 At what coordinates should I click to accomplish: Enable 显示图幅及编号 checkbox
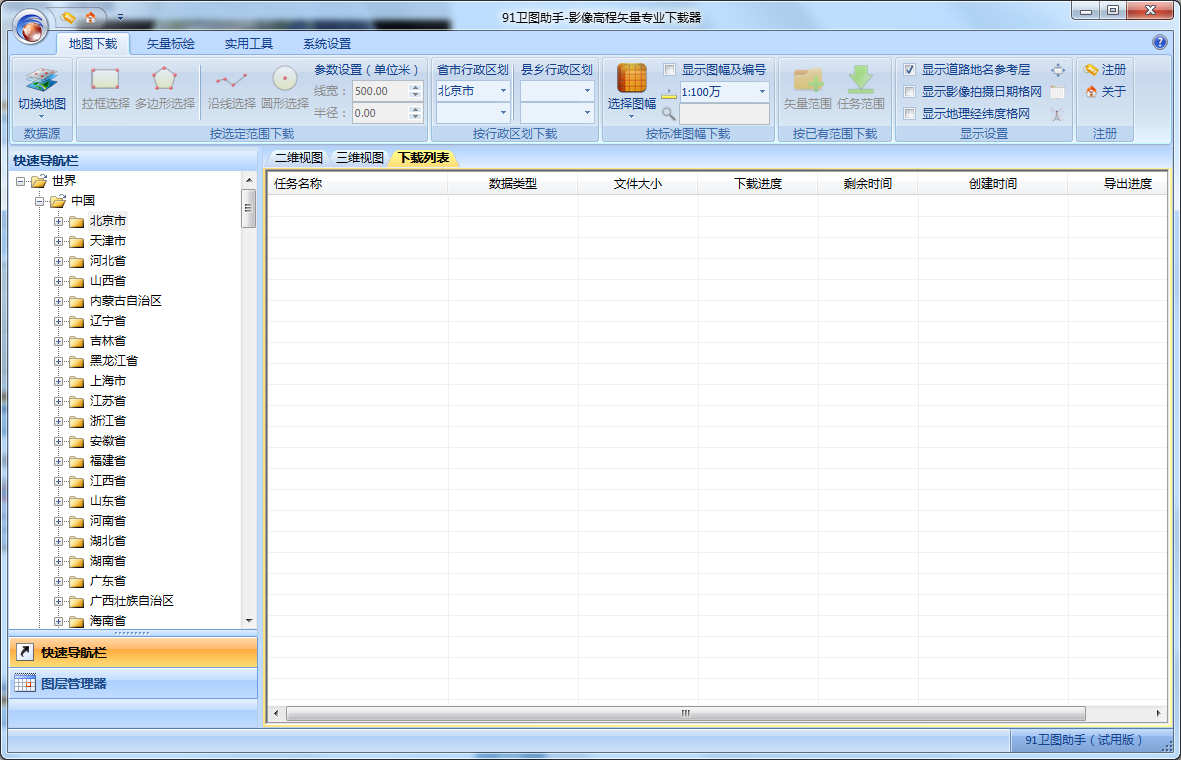[x=670, y=70]
